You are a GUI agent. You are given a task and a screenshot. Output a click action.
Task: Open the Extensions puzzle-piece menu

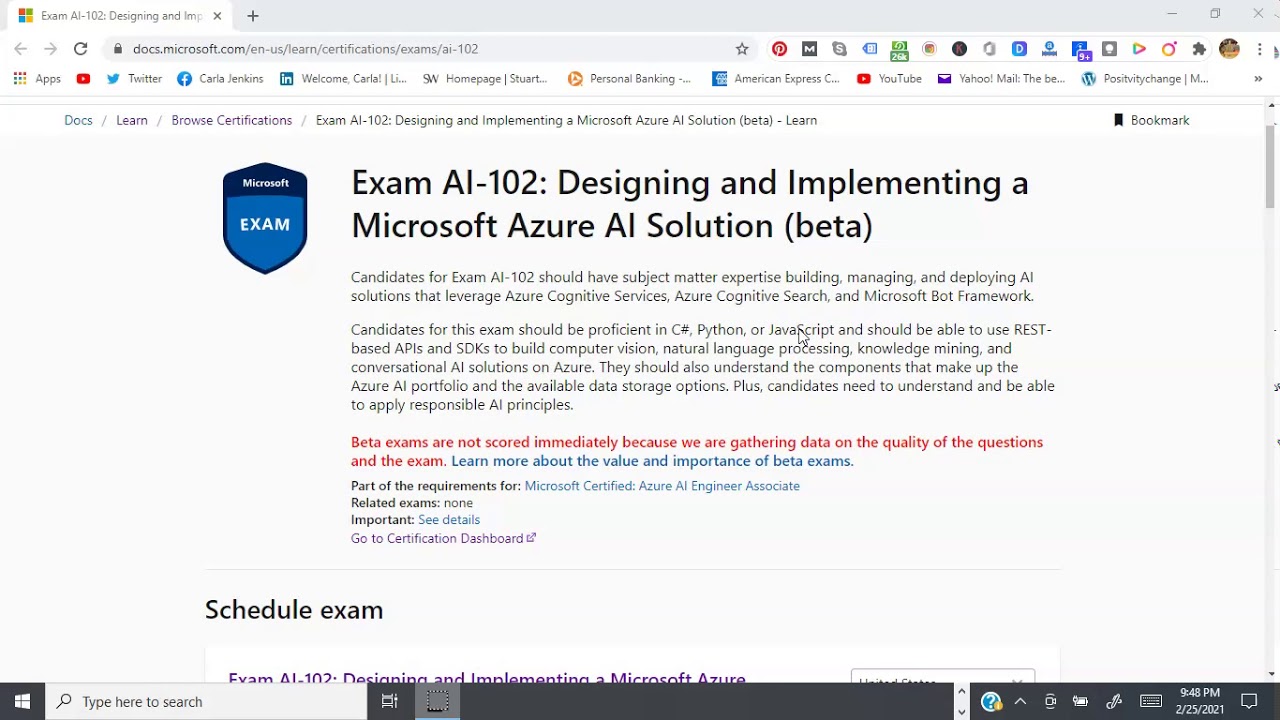pos(1199,48)
